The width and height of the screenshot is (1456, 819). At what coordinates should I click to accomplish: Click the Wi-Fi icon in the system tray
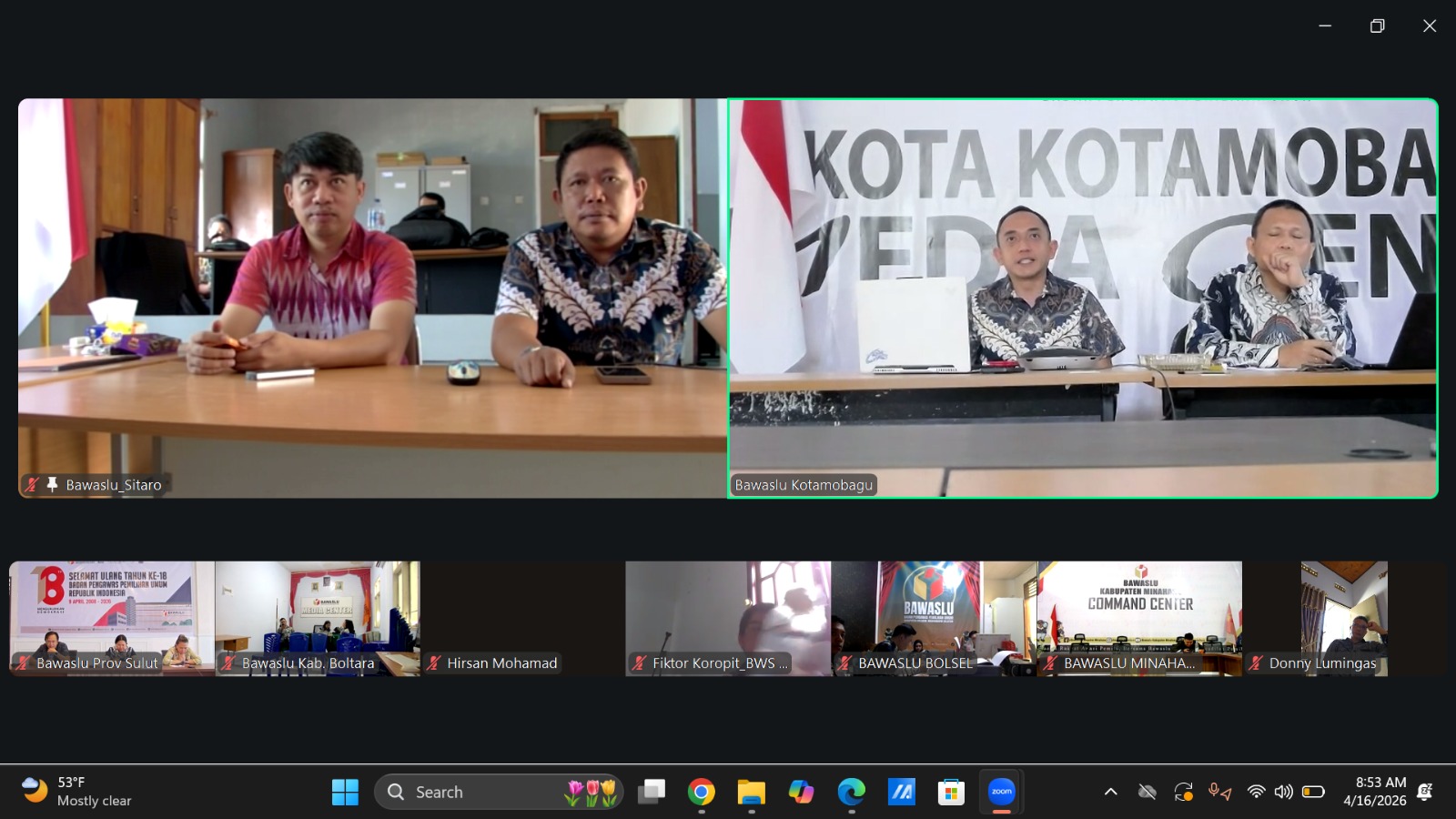1256,792
